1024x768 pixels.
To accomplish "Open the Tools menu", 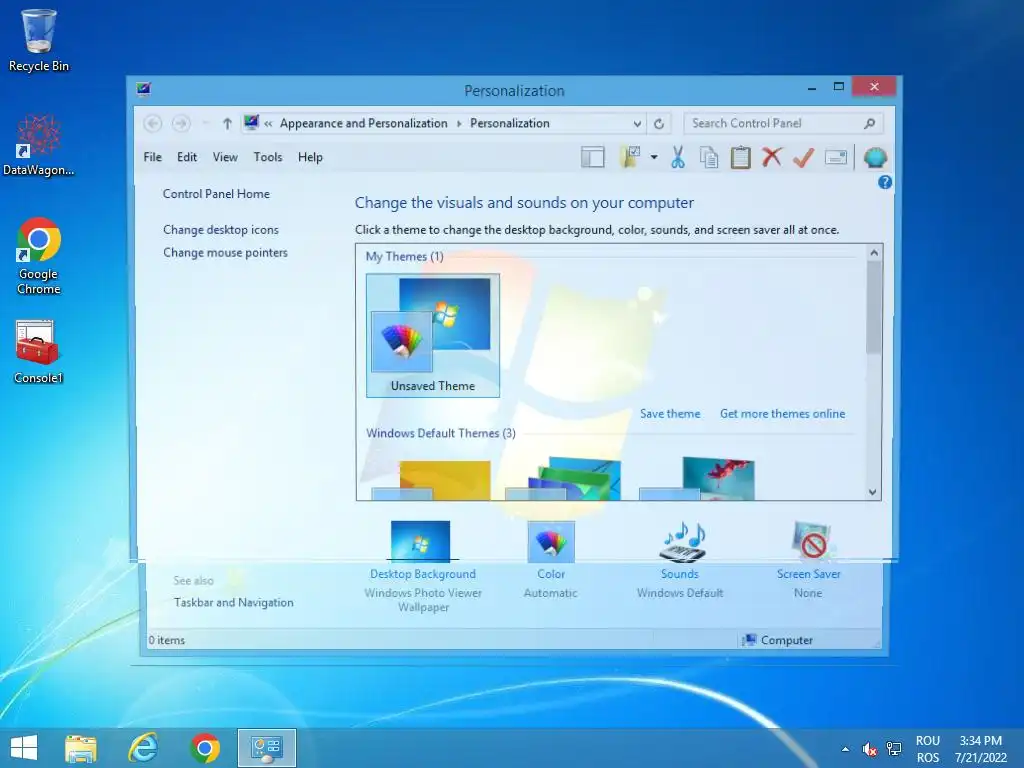I will point(268,157).
